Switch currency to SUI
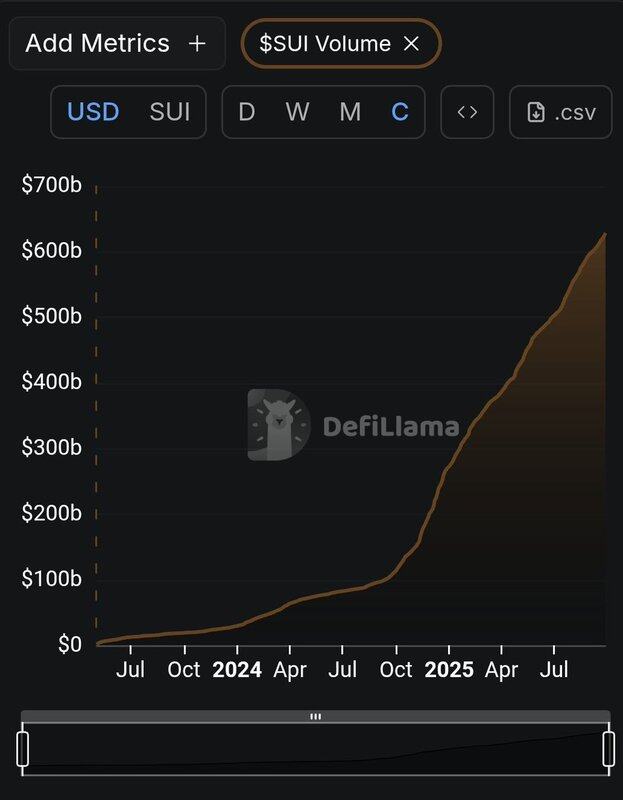Image resolution: width=623 pixels, height=800 pixels. point(170,112)
